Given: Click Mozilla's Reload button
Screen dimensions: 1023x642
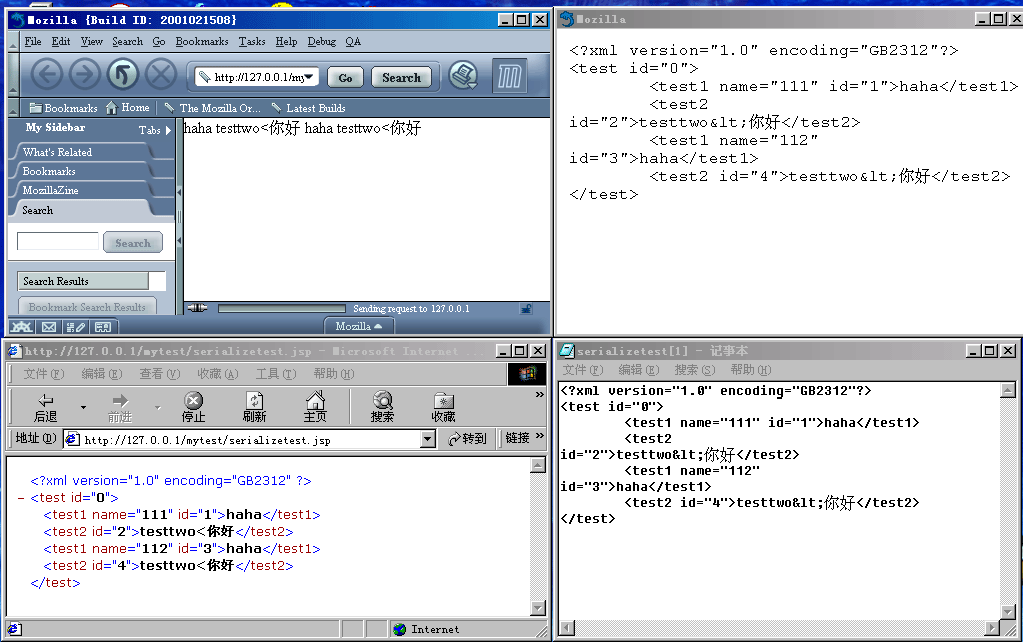Looking at the screenshot, I should click(123, 74).
